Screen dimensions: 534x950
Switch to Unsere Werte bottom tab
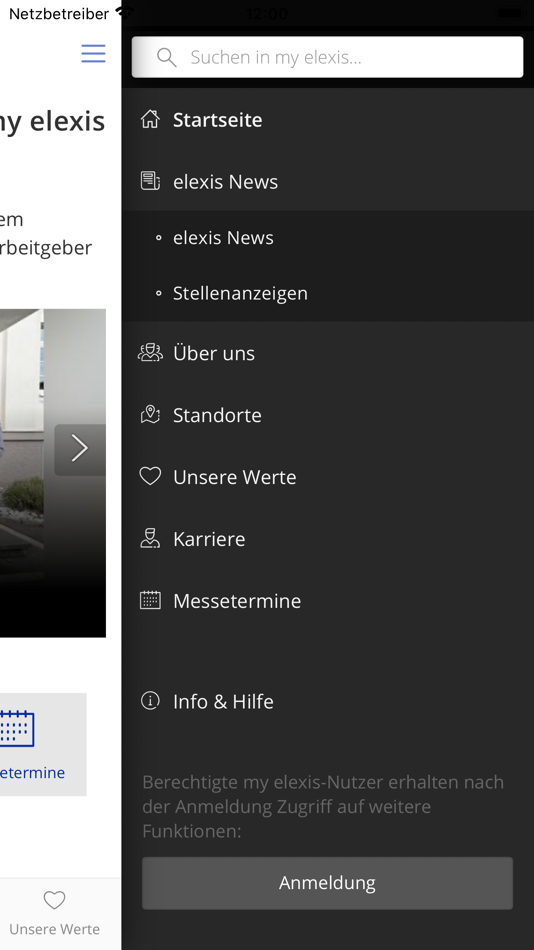(x=55, y=915)
